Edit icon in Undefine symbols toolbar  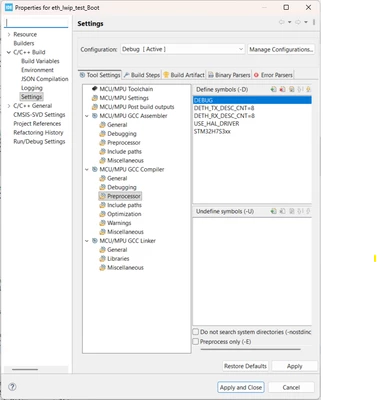[291, 211]
